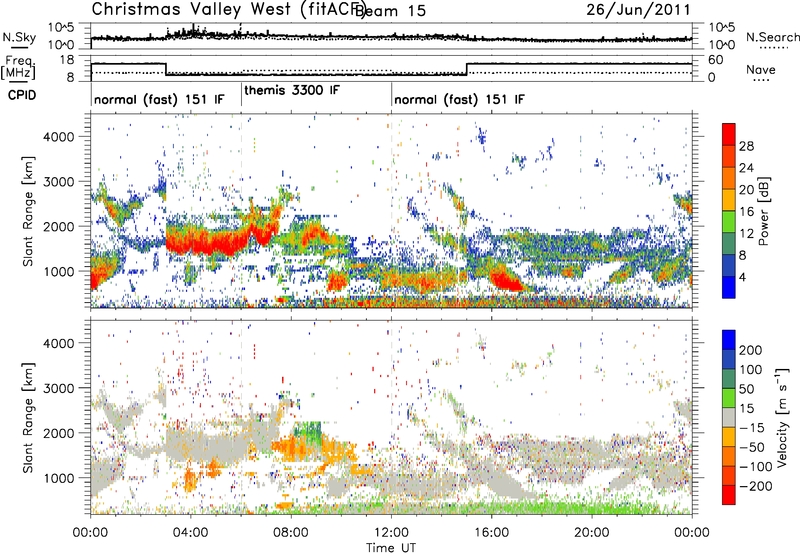Click the title 'Christmas Valley West (fitACF)'

228,9
